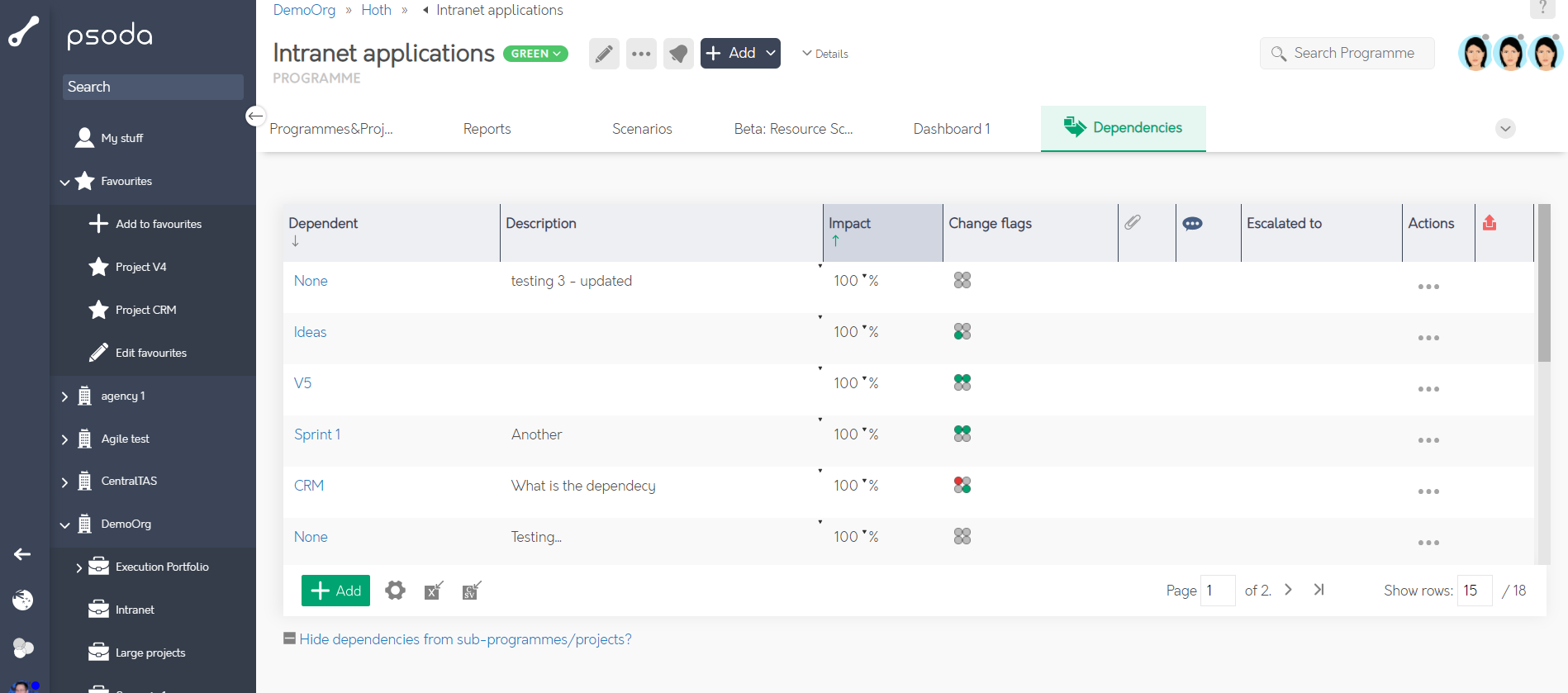Open table settings gear icon

point(396,591)
